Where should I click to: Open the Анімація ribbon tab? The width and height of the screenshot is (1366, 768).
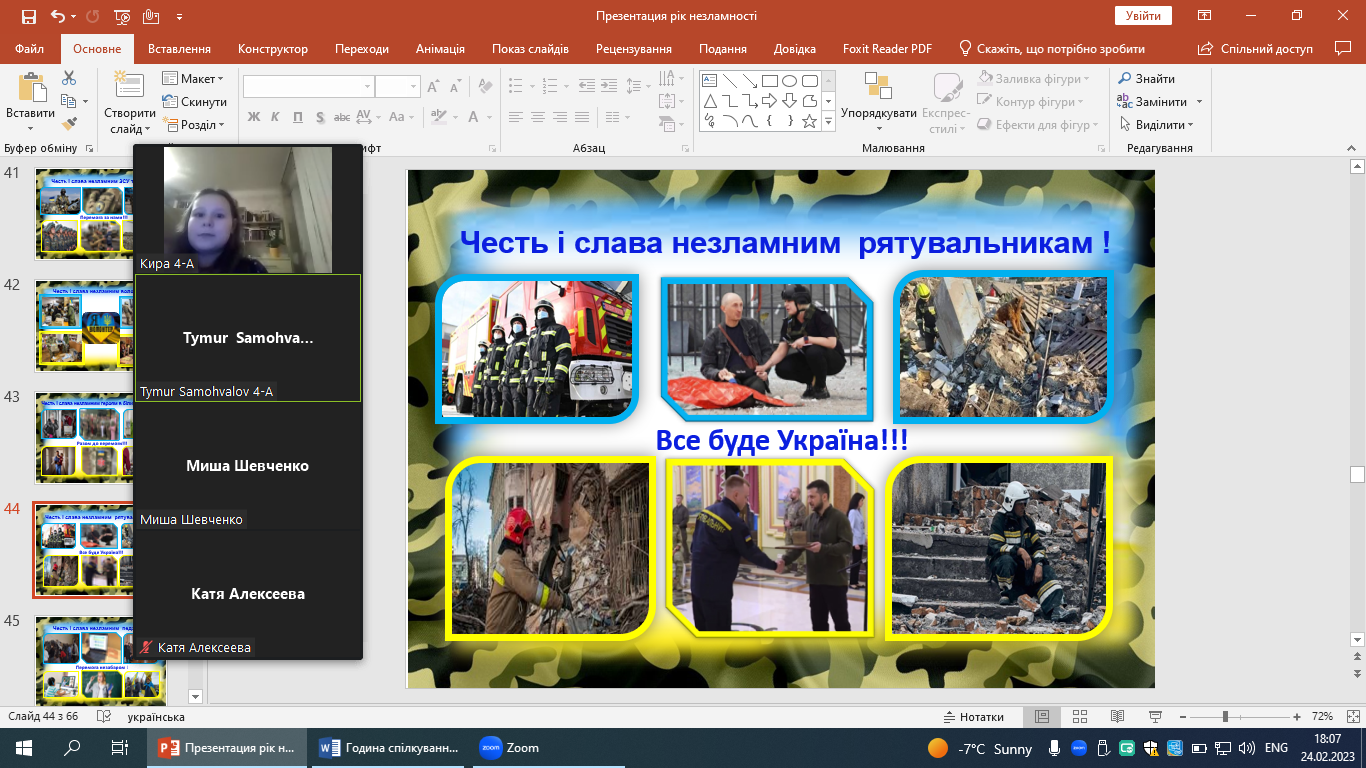(x=440, y=49)
